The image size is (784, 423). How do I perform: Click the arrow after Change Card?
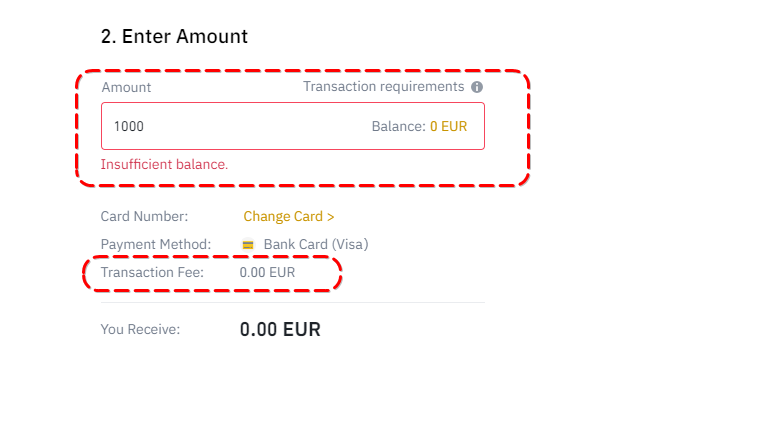coord(331,216)
